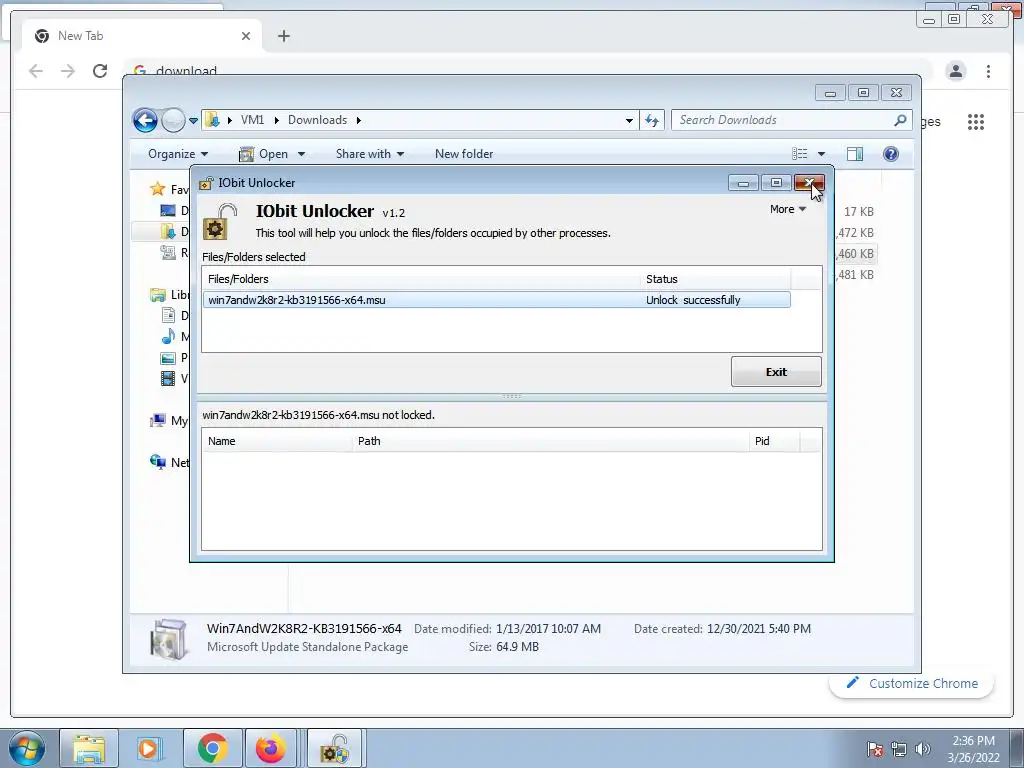Go back in Explorer Downloads window
Image resolution: width=1024 pixels, height=768 pixels.
(145, 120)
